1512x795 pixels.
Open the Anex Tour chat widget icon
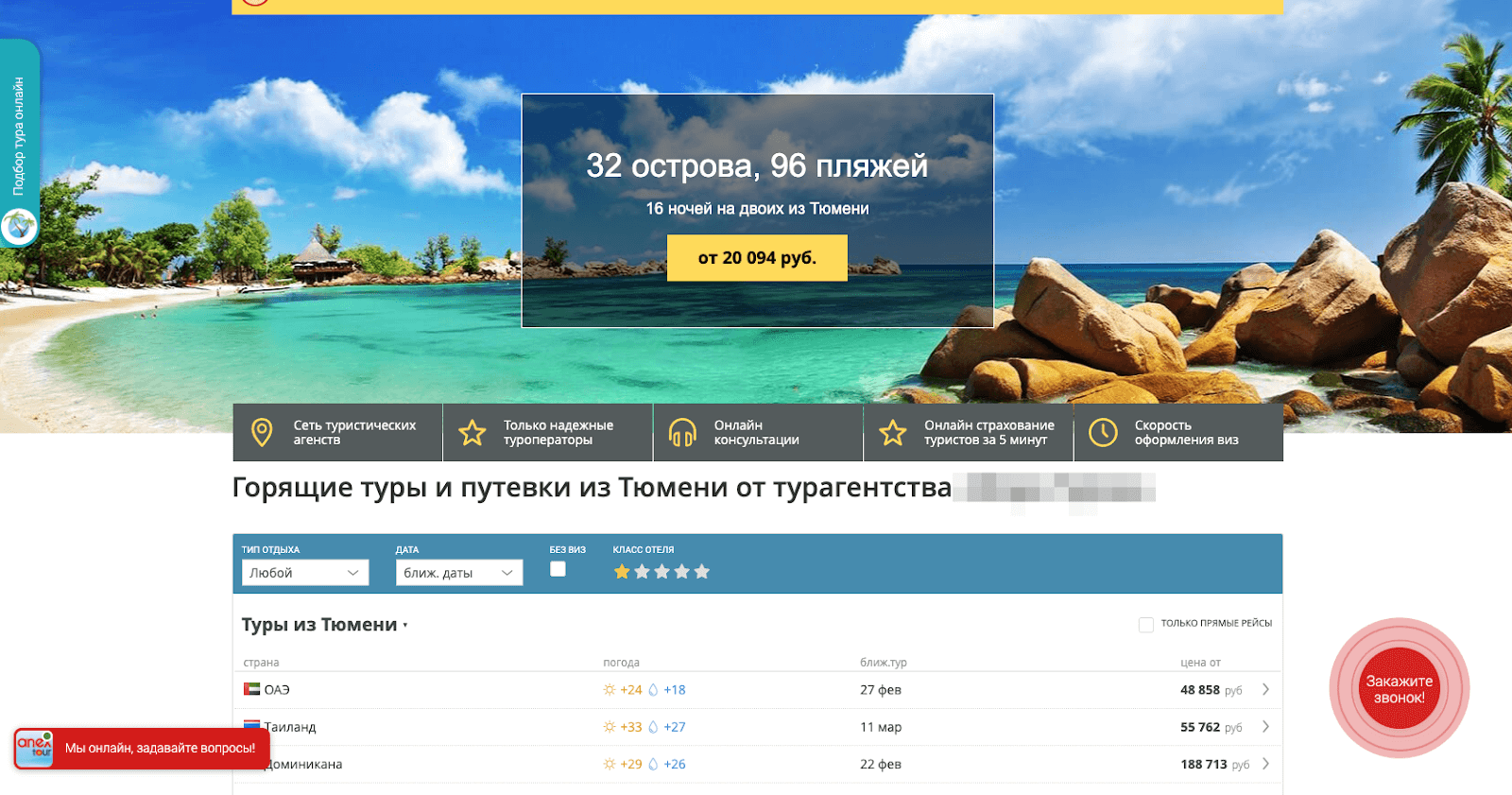click(x=35, y=748)
